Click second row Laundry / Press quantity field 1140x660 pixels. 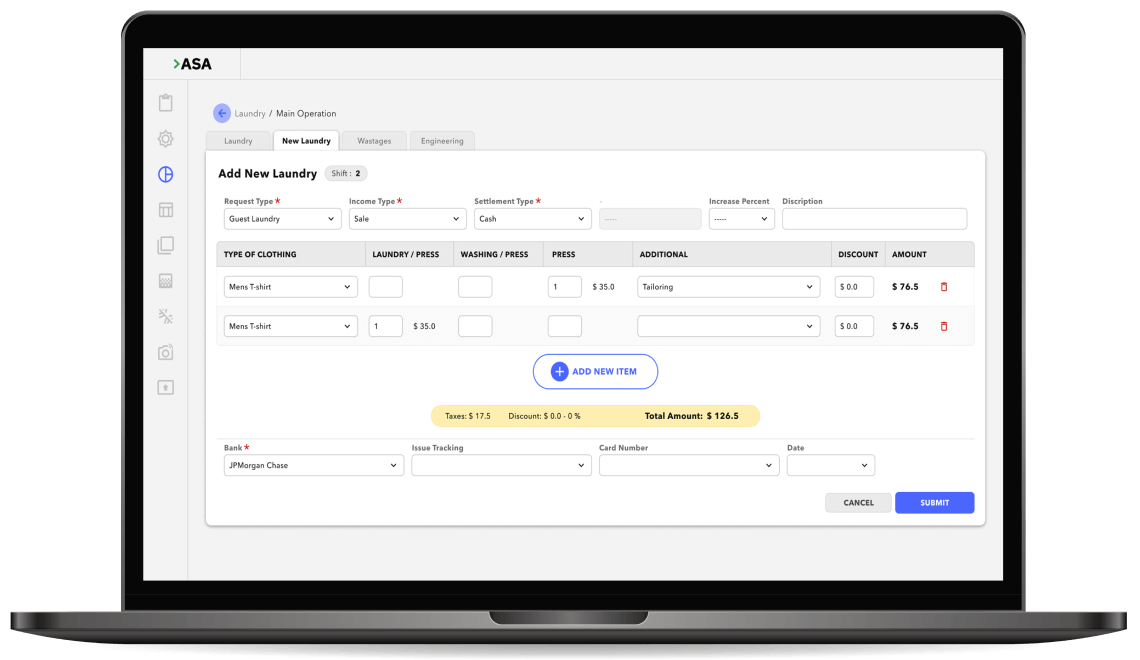(x=385, y=326)
